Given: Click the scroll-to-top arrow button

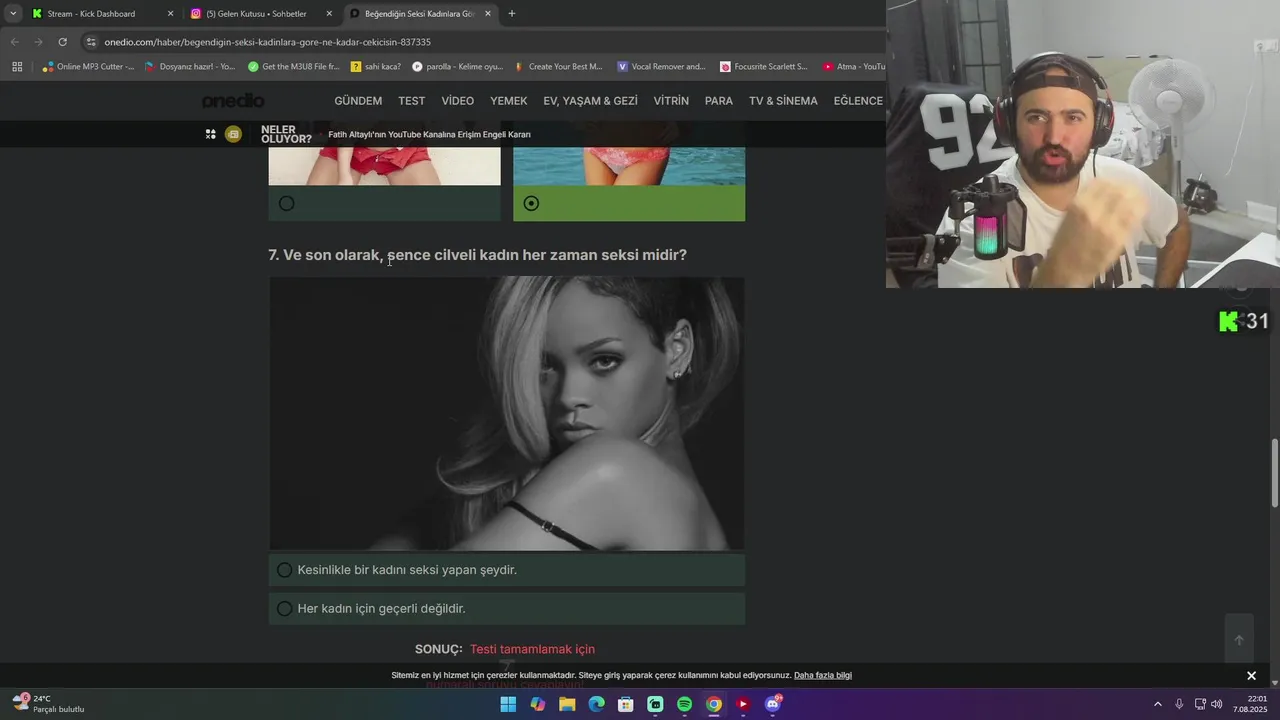Looking at the screenshot, I should click(1239, 639).
